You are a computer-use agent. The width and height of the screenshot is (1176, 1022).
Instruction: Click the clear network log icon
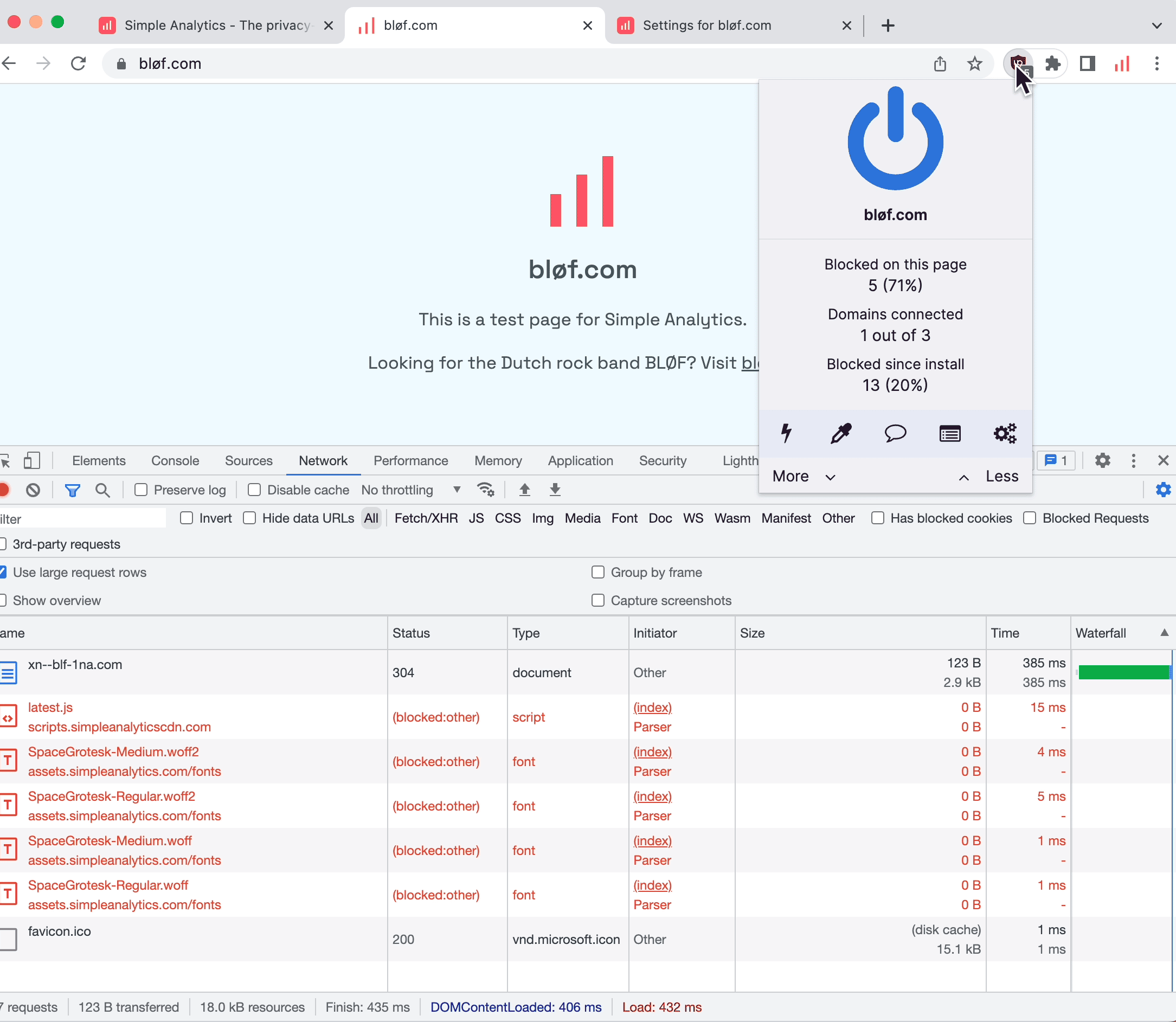pos(33,490)
